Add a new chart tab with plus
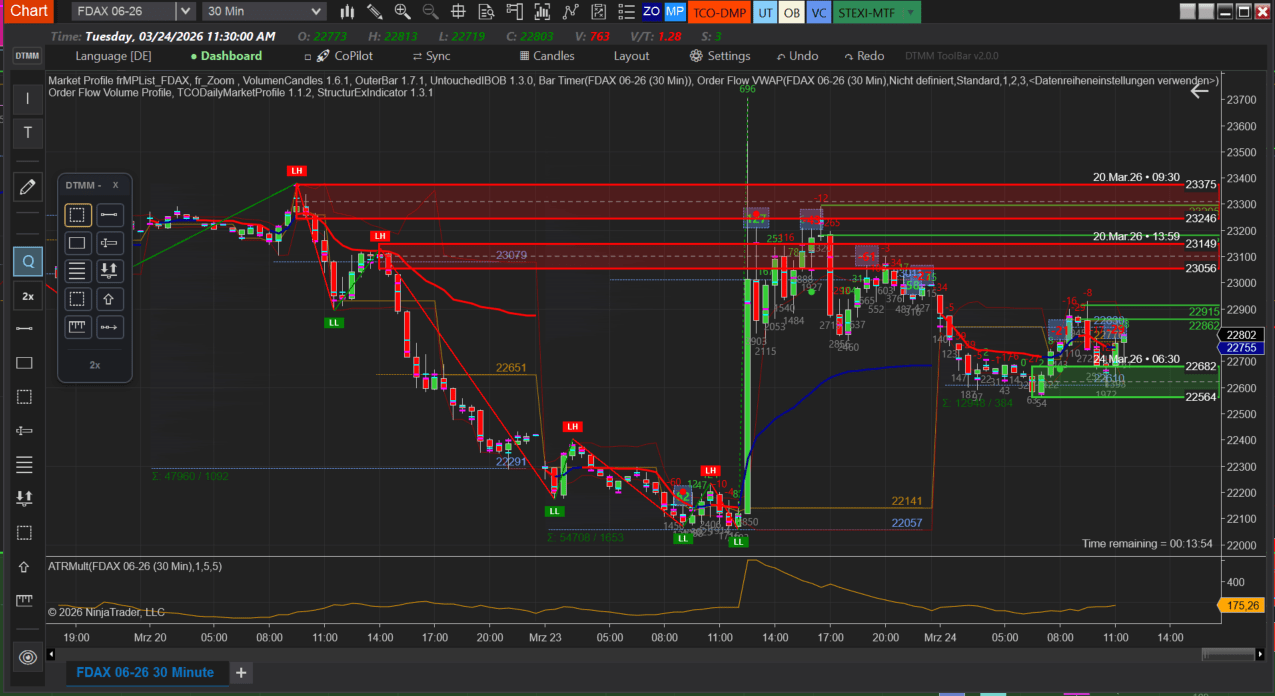The image size is (1275, 696). point(241,672)
